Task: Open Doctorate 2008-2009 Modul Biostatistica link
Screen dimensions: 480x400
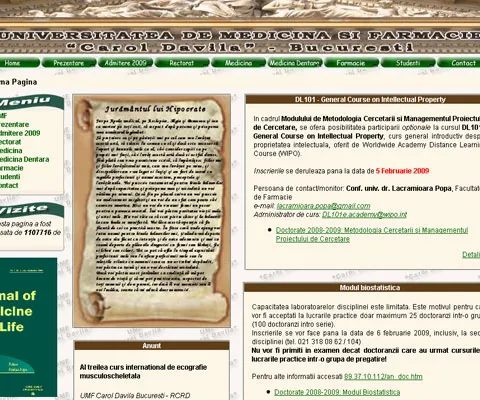Action: pyautogui.click(x=337, y=392)
